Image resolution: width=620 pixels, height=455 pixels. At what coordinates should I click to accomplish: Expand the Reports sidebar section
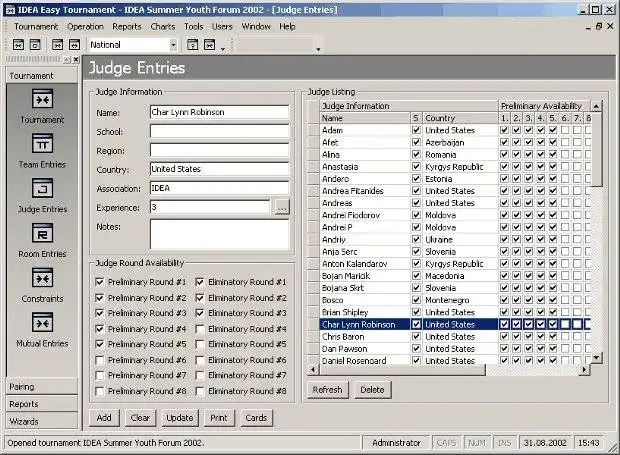pos(42,404)
